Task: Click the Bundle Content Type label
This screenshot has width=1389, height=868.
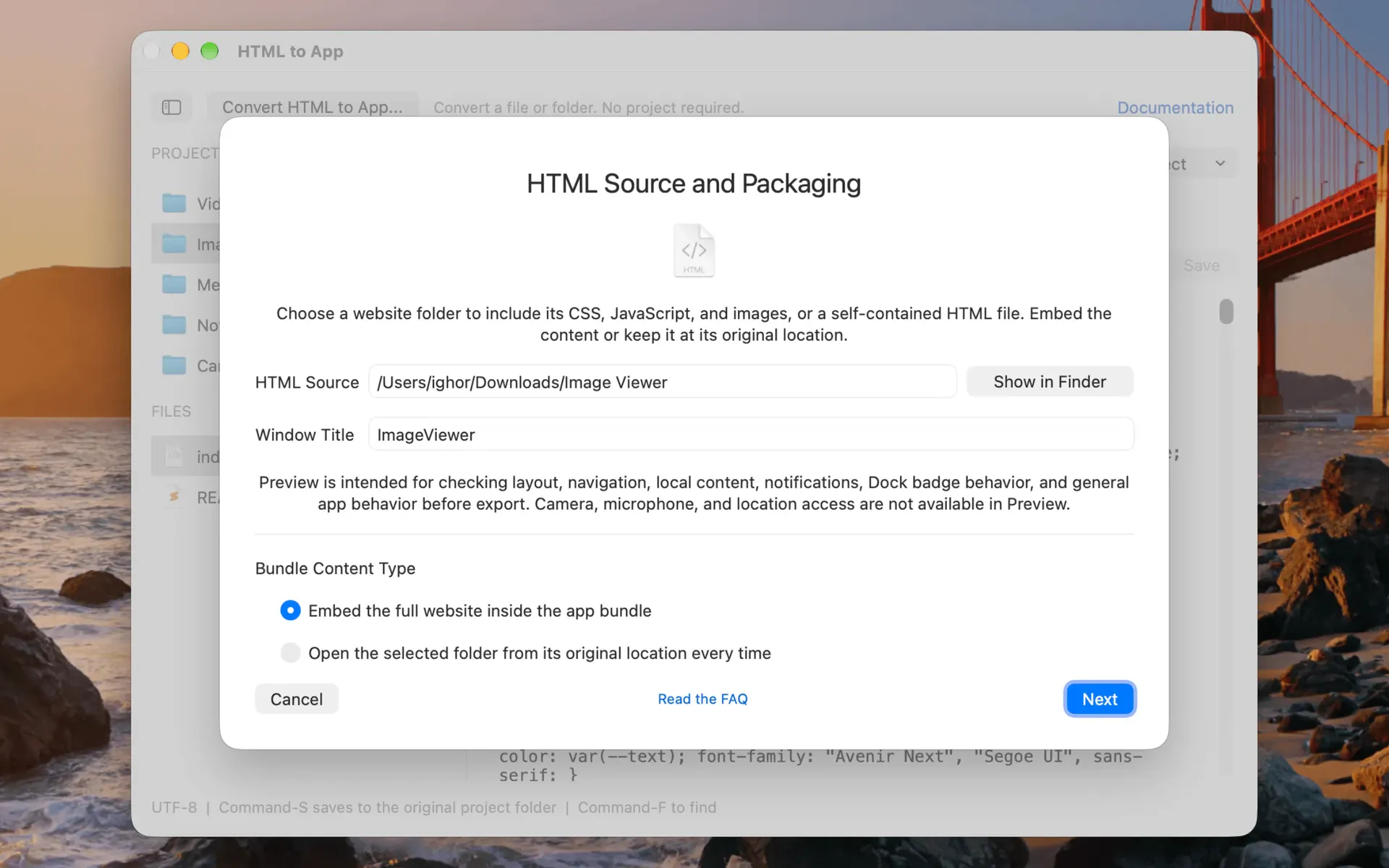Action: coord(335,569)
